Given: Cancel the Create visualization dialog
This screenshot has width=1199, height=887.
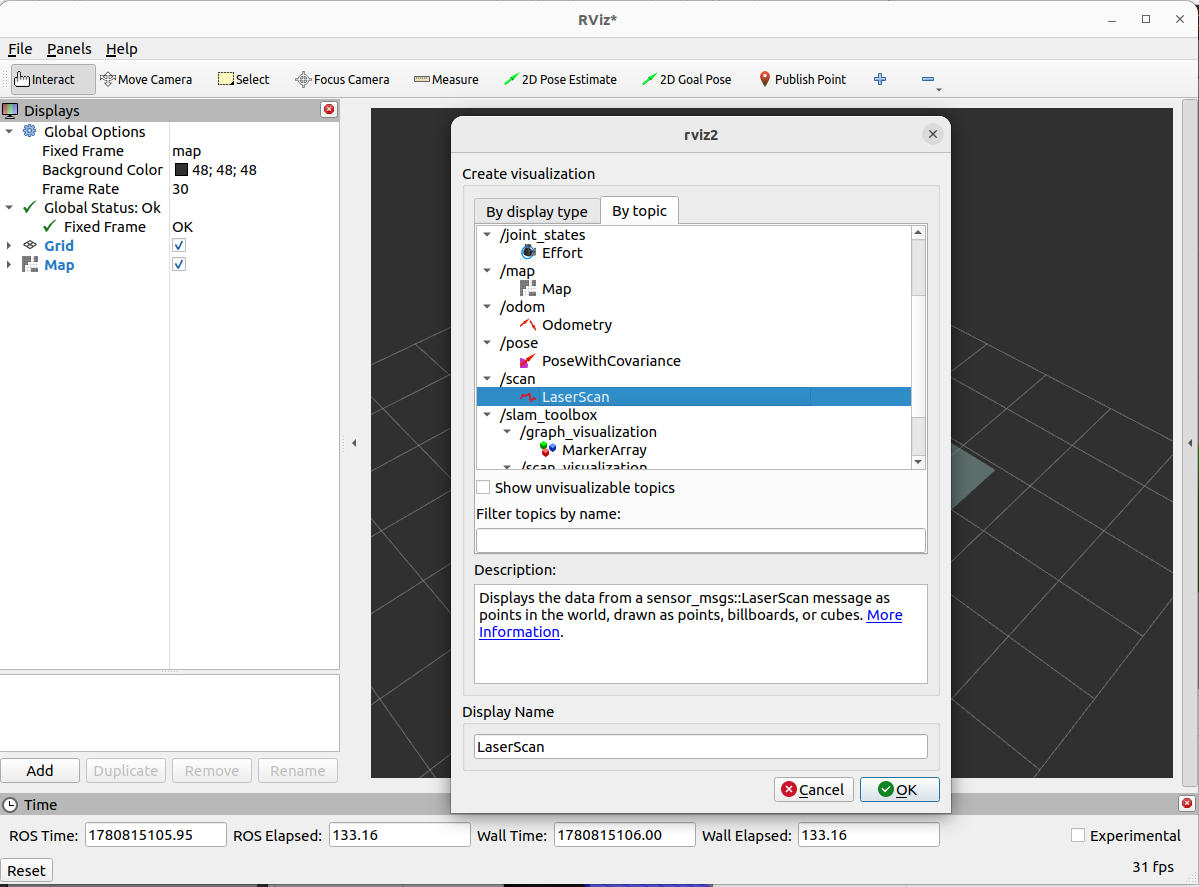Looking at the screenshot, I should point(814,790).
